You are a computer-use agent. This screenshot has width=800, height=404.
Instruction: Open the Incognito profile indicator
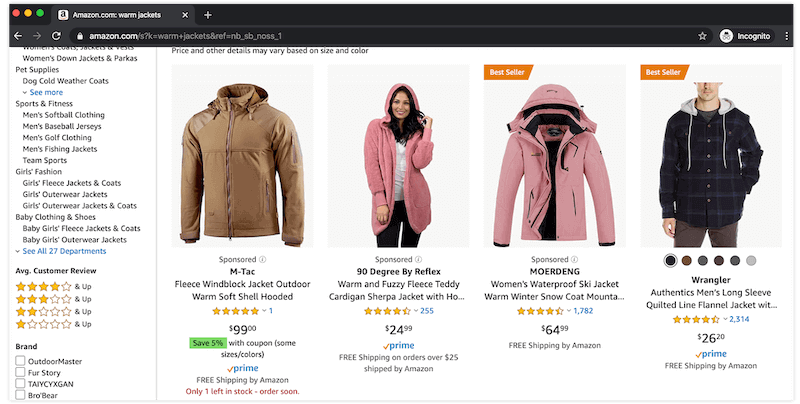coord(746,36)
